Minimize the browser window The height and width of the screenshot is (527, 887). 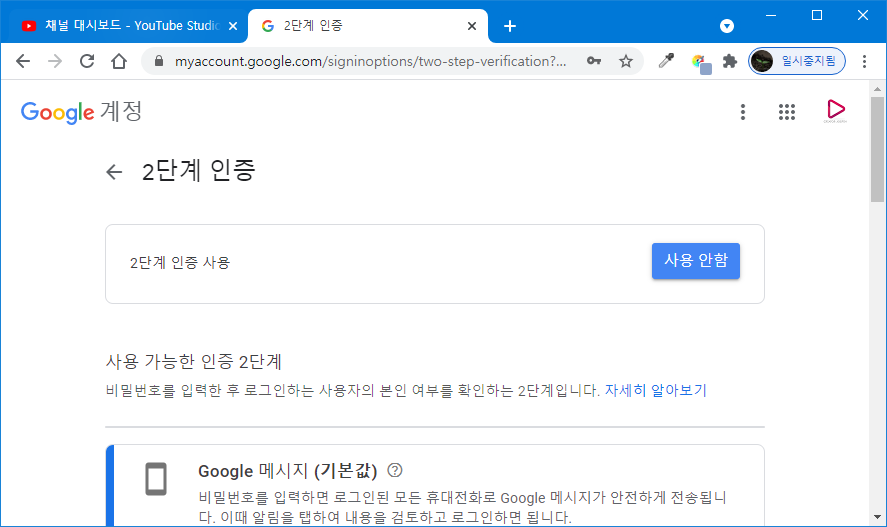[x=770, y=15]
